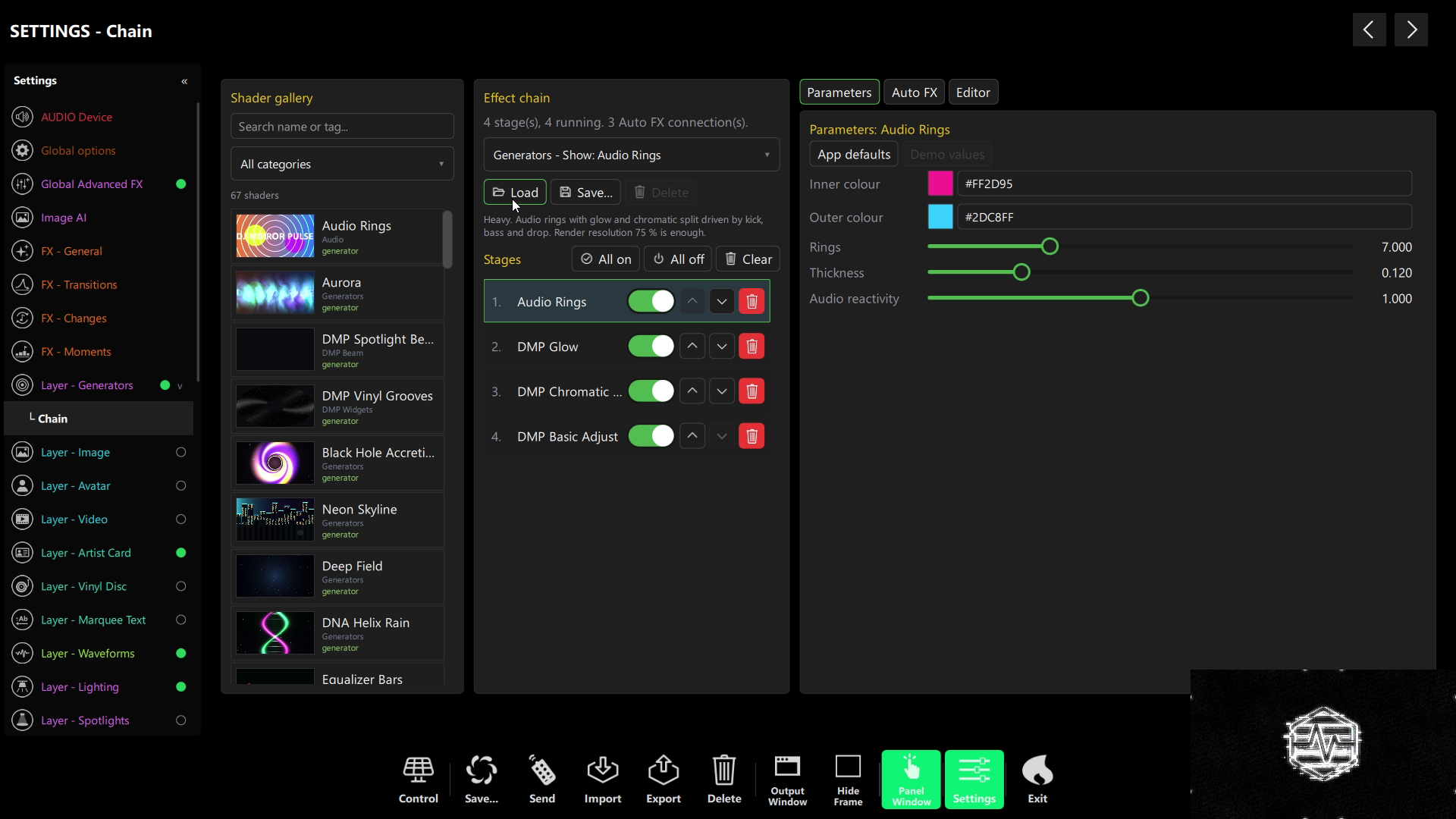Go to next settings page arrow
1456x819 pixels.
point(1411,30)
